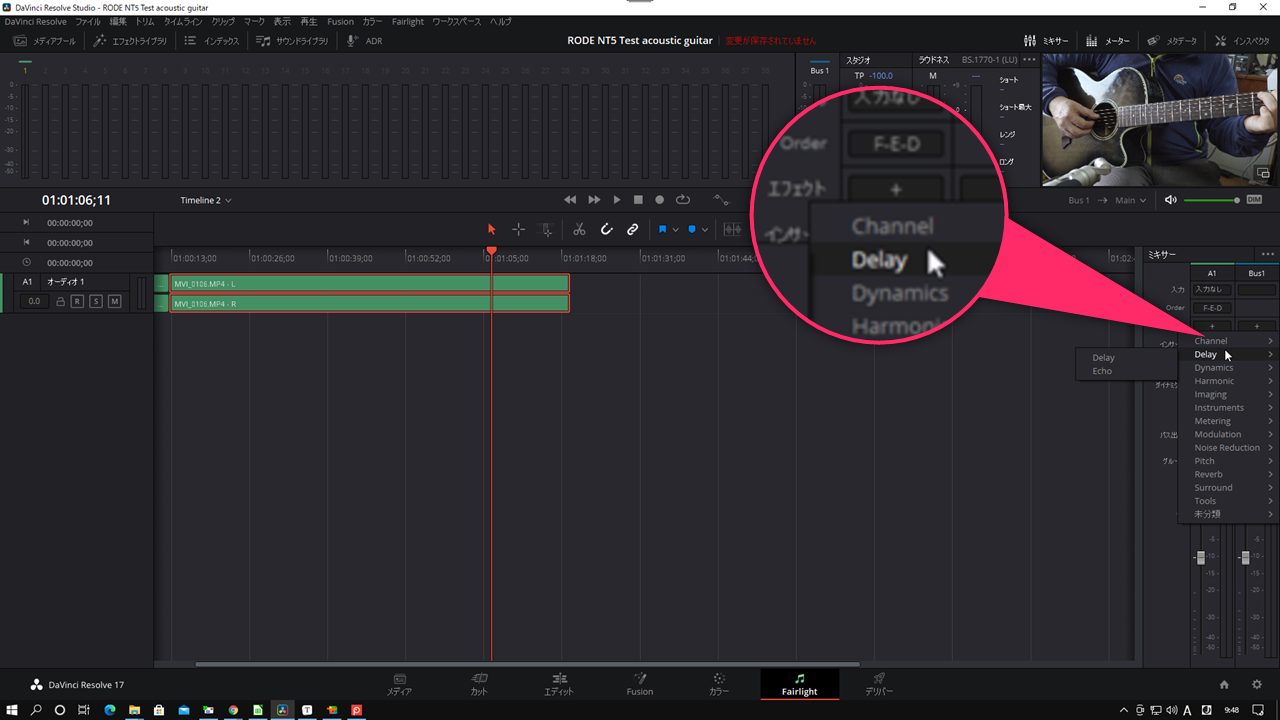Expand the Reverb effects category

pyautogui.click(x=1234, y=474)
